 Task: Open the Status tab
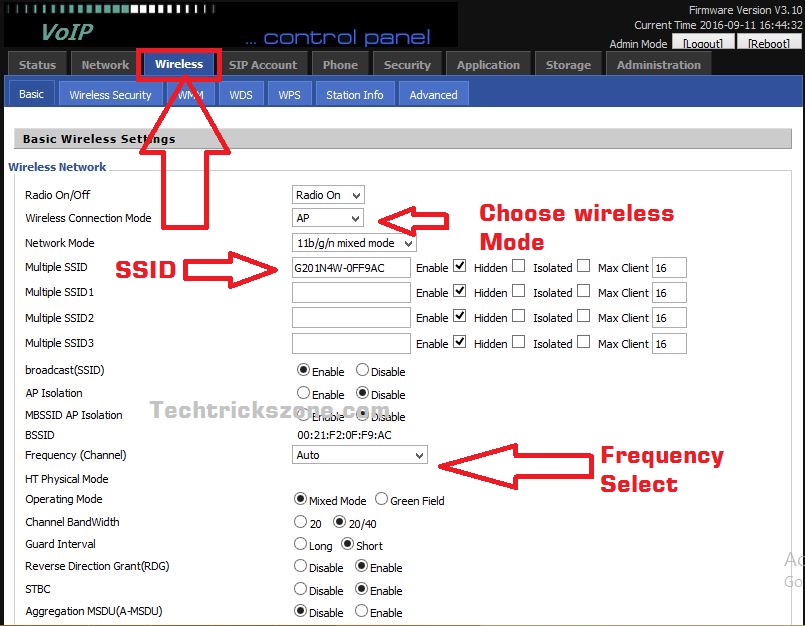(x=38, y=65)
